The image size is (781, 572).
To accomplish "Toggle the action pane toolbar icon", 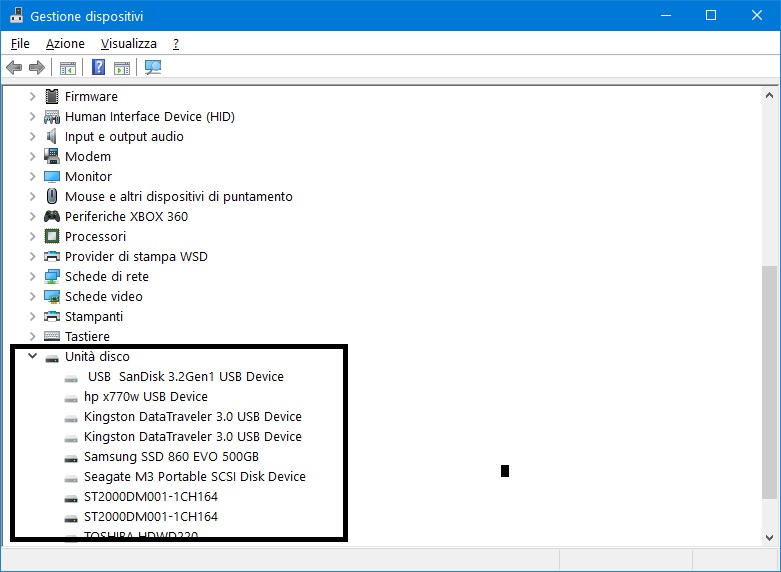I will pyautogui.click(x=122, y=67).
